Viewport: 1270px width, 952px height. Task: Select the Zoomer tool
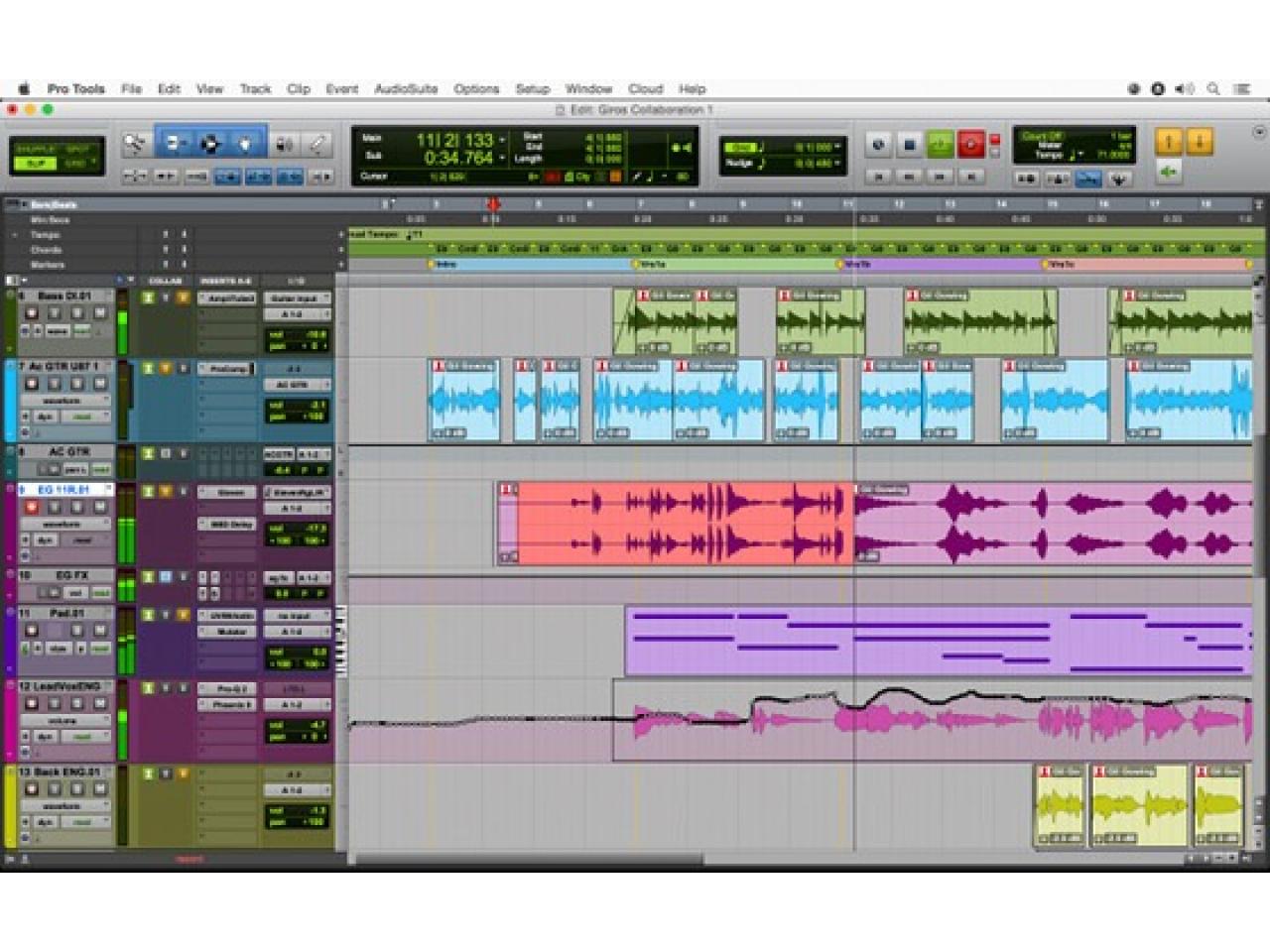click(134, 145)
